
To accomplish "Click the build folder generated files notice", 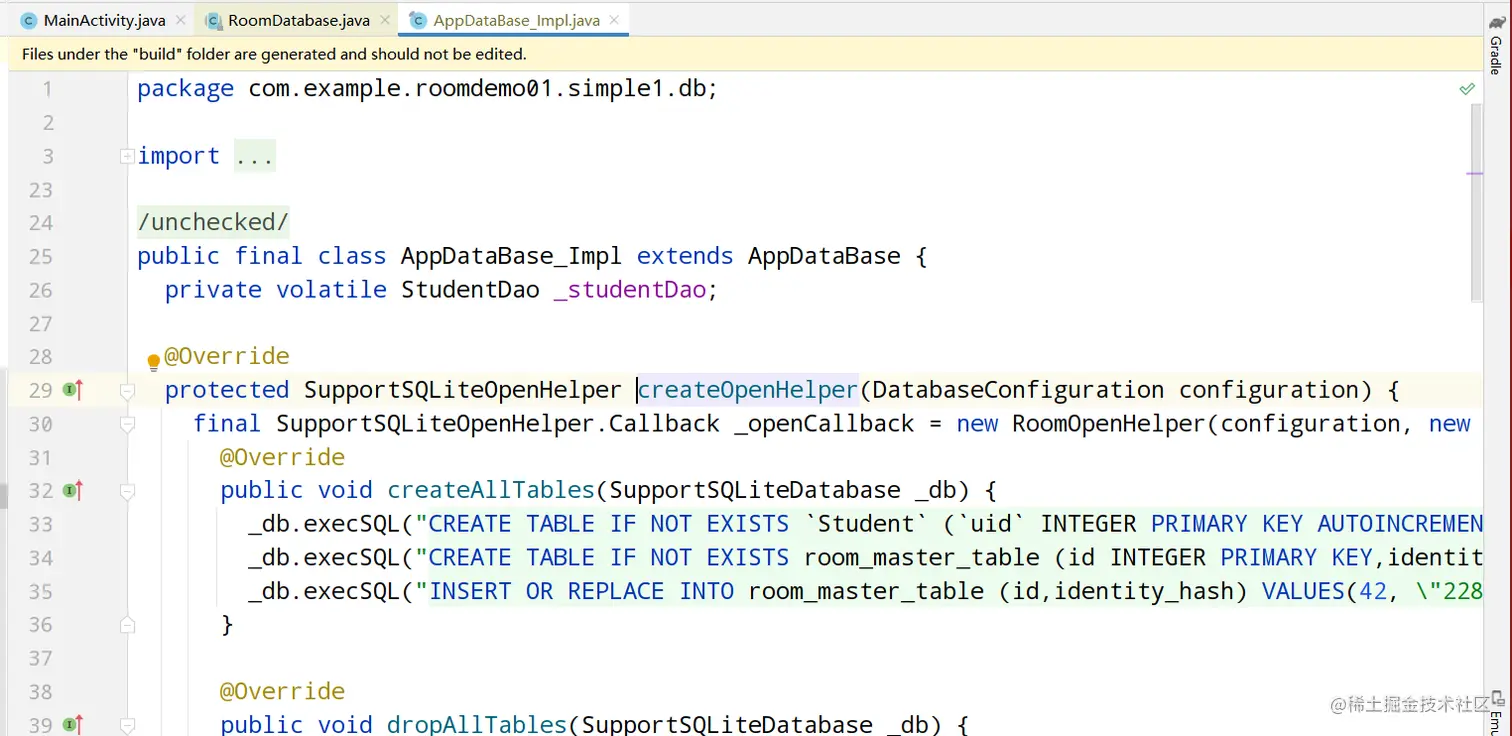I will pos(274,54).
